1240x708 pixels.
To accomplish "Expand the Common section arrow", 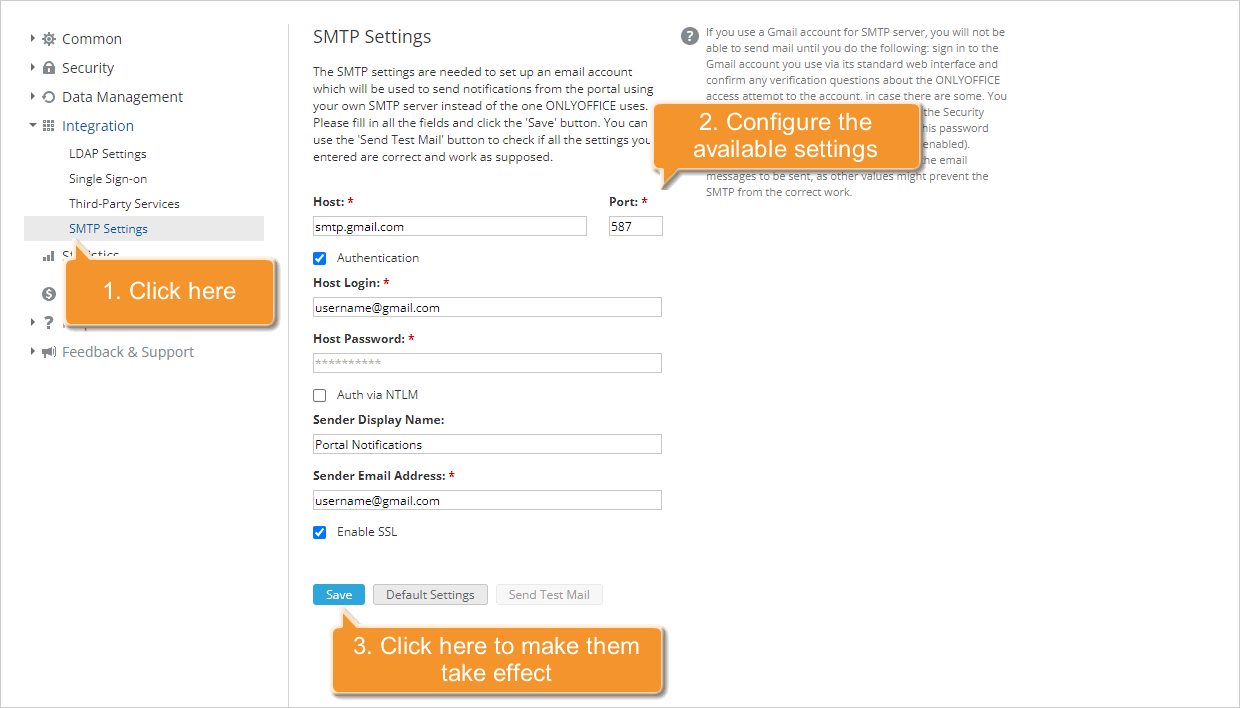I will pyautogui.click(x=33, y=39).
